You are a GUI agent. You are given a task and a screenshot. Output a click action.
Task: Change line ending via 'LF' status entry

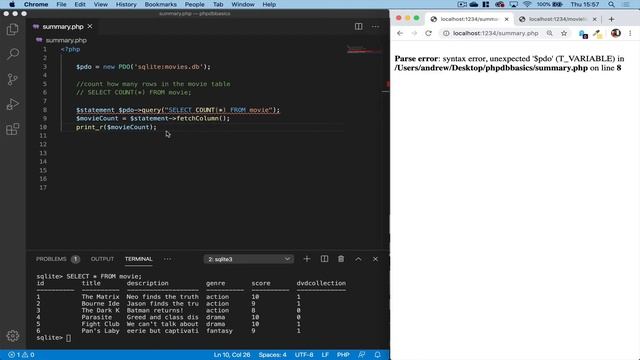point(325,355)
